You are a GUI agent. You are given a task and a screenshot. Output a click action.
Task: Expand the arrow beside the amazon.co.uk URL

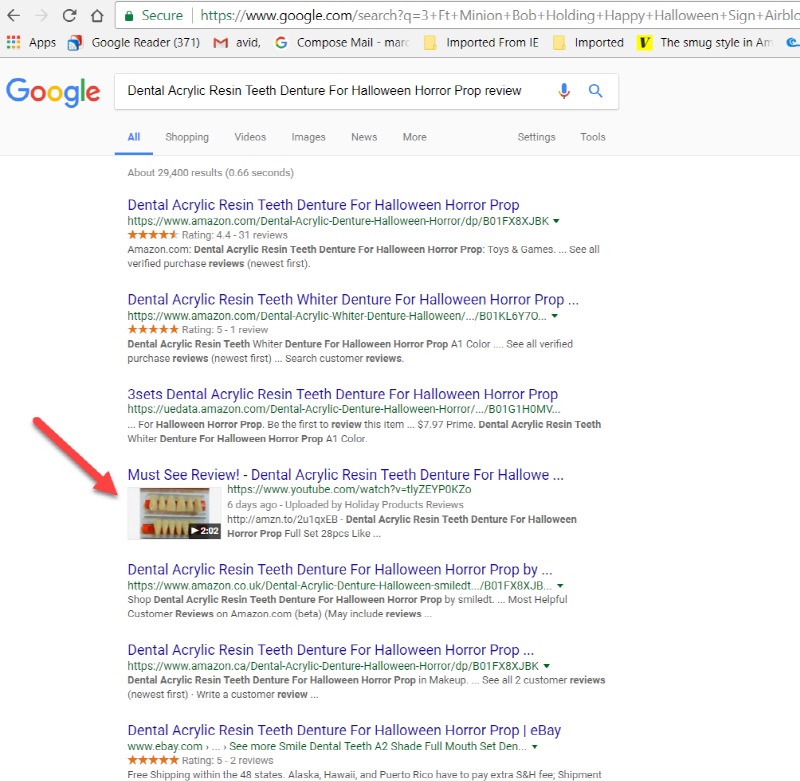click(560, 586)
